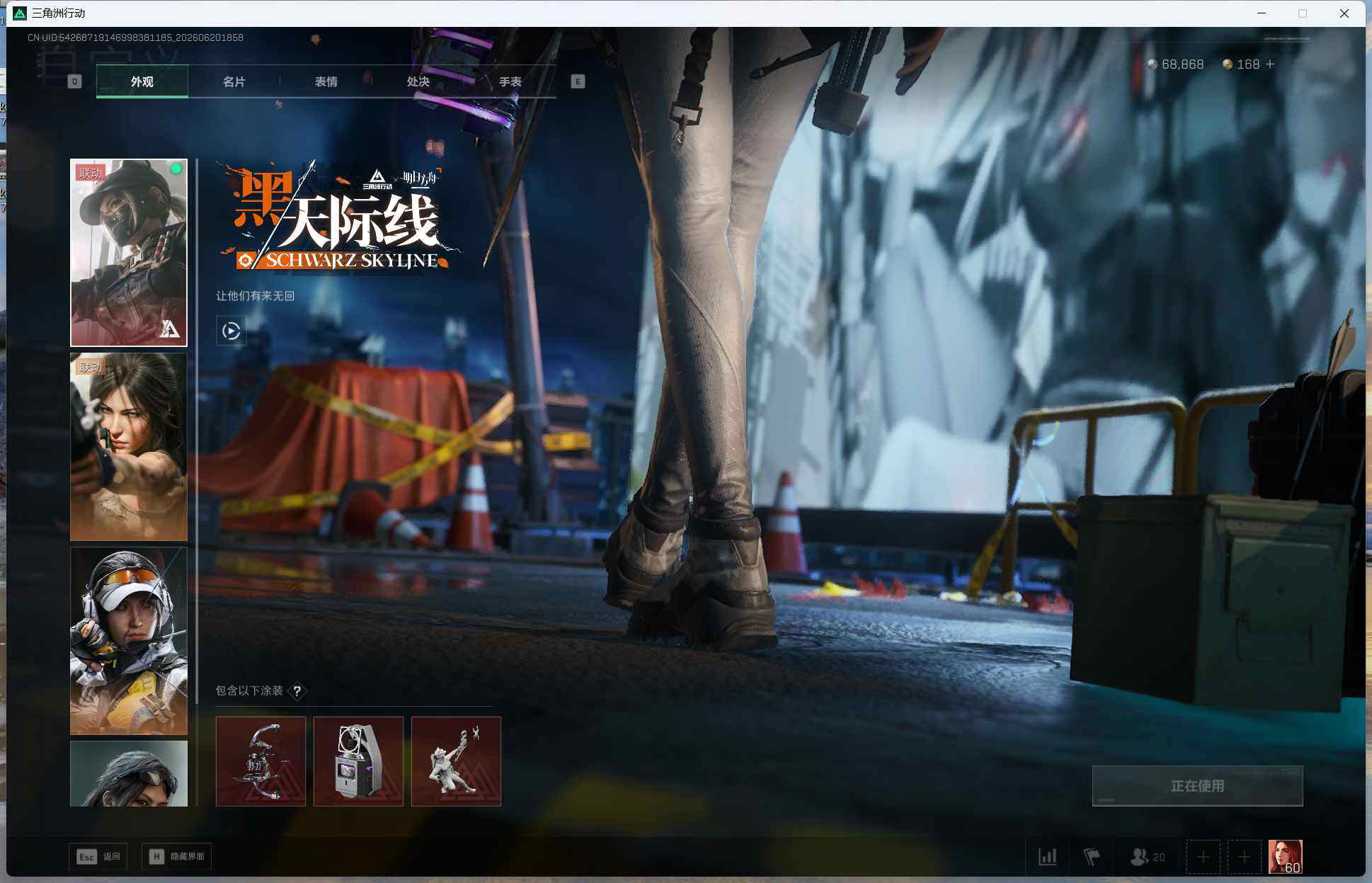This screenshot has width=1372, height=883.
Task: Click the first empty squad slot plus
Action: pos(1203,857)
